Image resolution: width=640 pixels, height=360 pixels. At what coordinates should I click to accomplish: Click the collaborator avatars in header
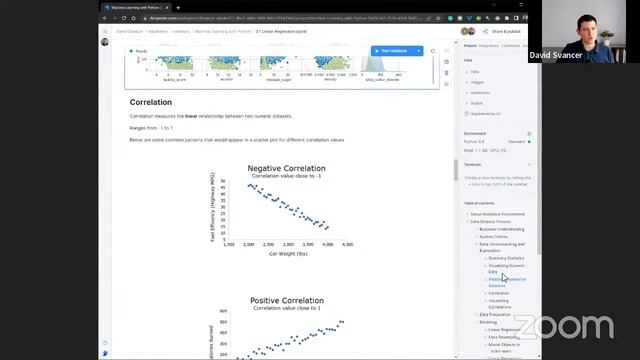click(468, 31)
